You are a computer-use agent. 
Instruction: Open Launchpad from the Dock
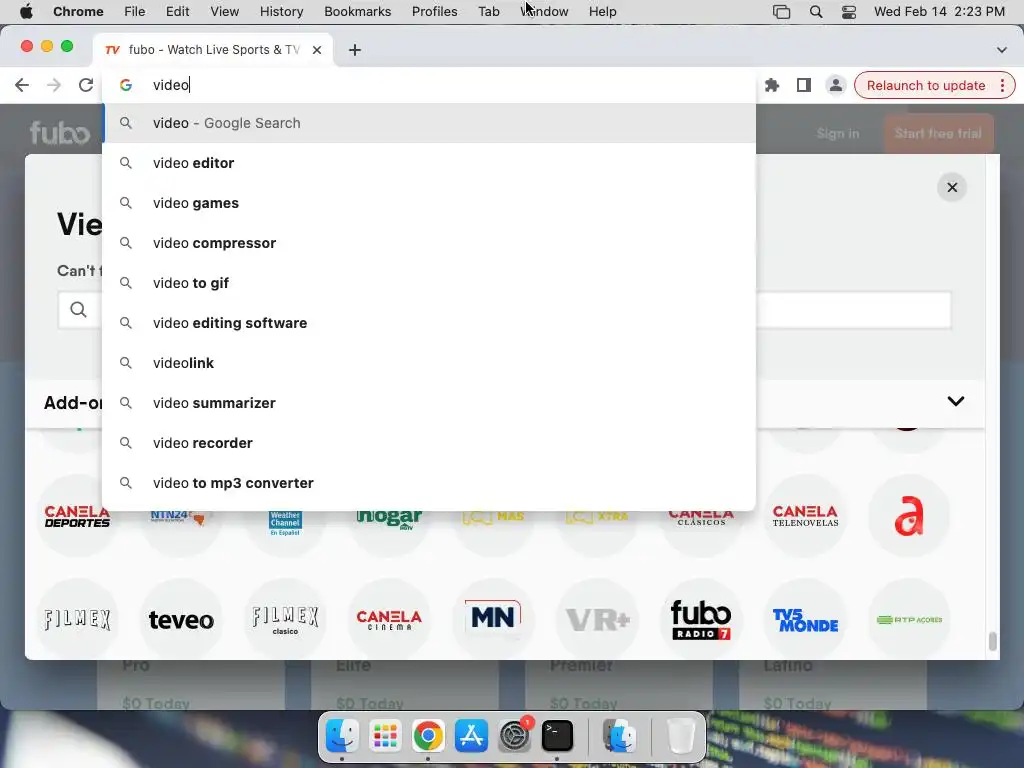pyautogui.click(x=385, y=736)
